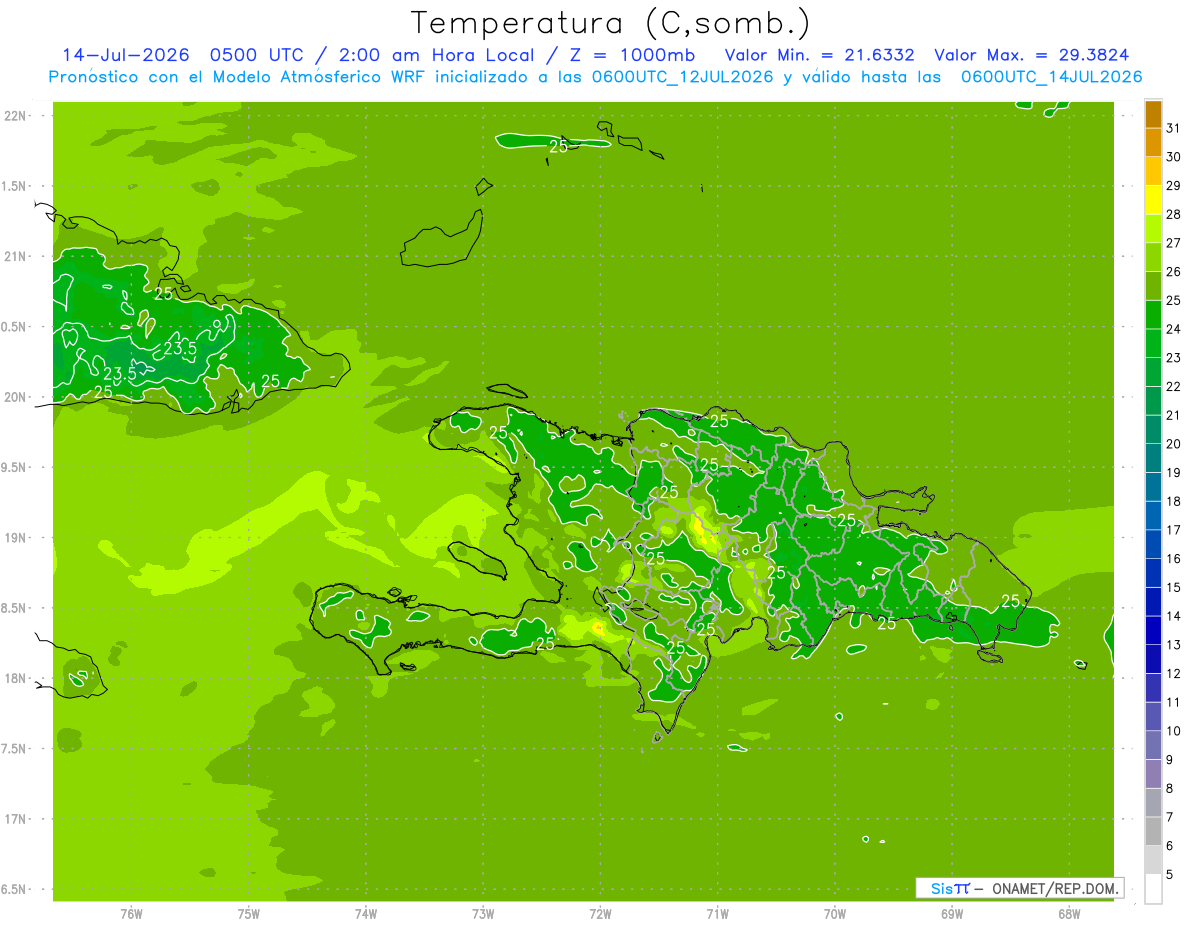Click the "72W" longitude axis label
The width and height of the screenshot is (1200, 927).
600,914
